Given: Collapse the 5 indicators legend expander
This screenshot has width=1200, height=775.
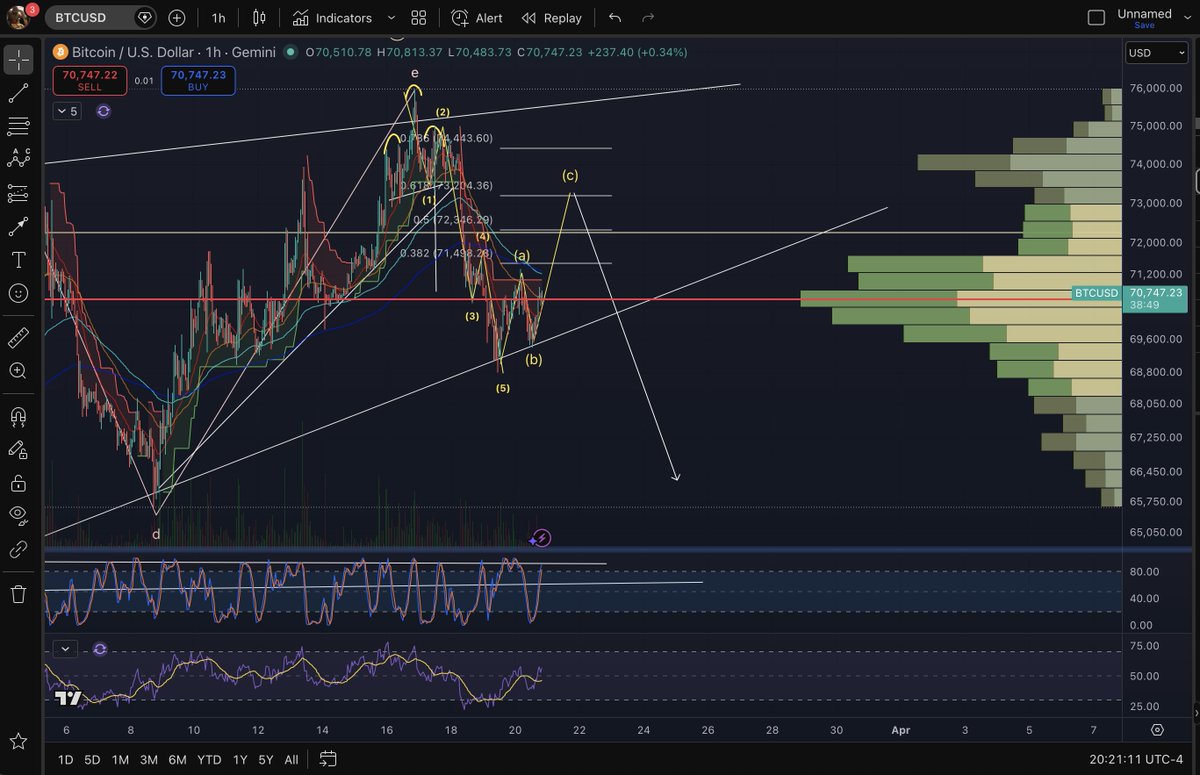Looking at the screenshot, I should (68, 111).
